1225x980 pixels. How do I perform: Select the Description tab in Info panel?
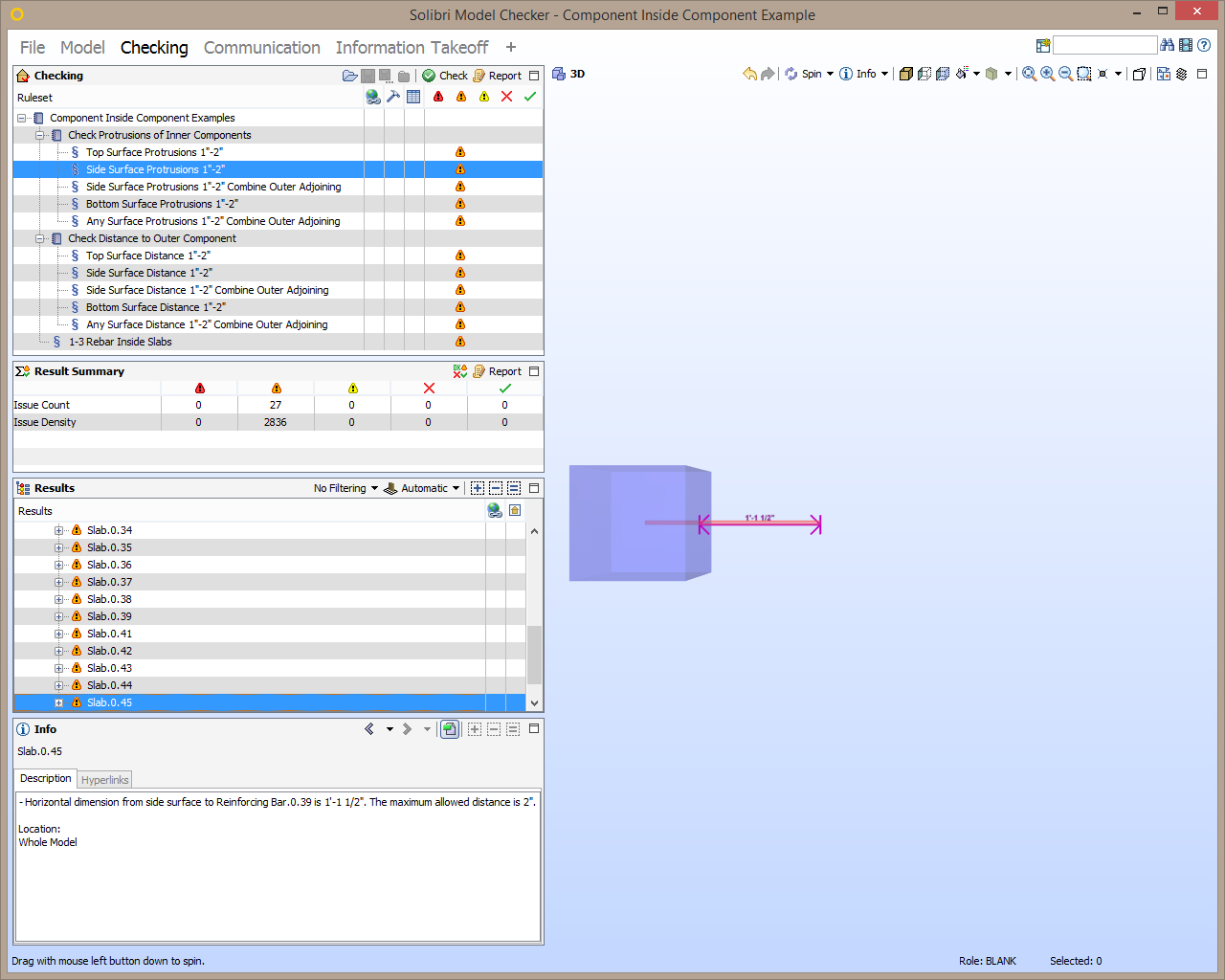coord(46,779)
